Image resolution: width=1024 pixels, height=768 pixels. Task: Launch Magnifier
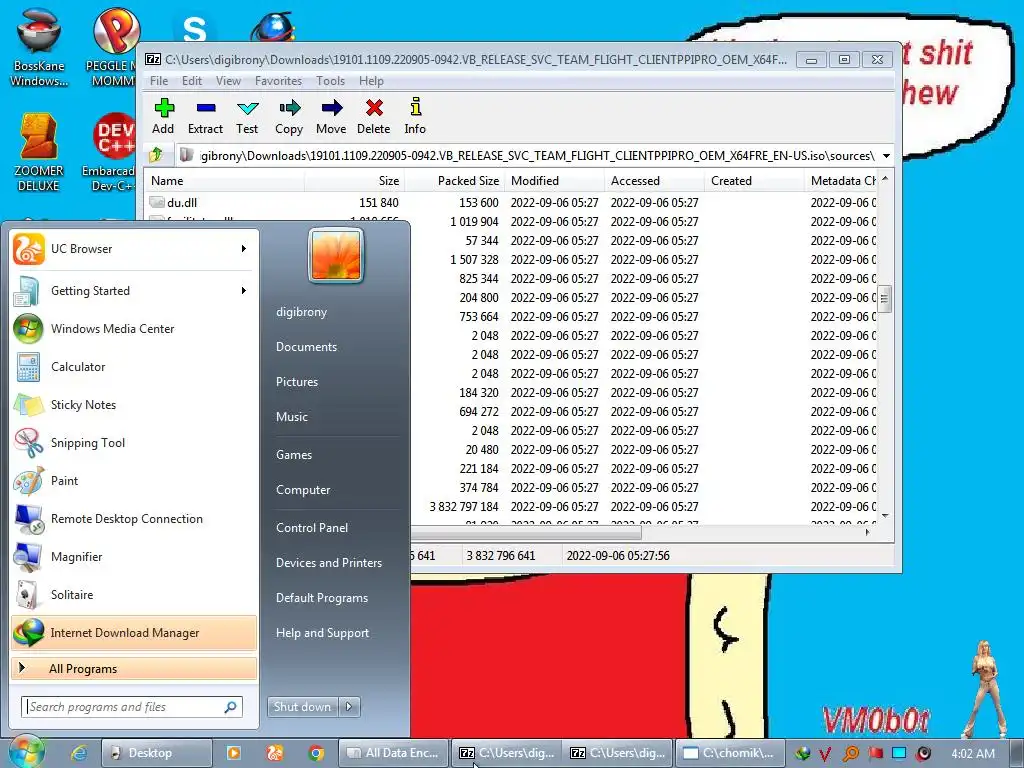134,556
